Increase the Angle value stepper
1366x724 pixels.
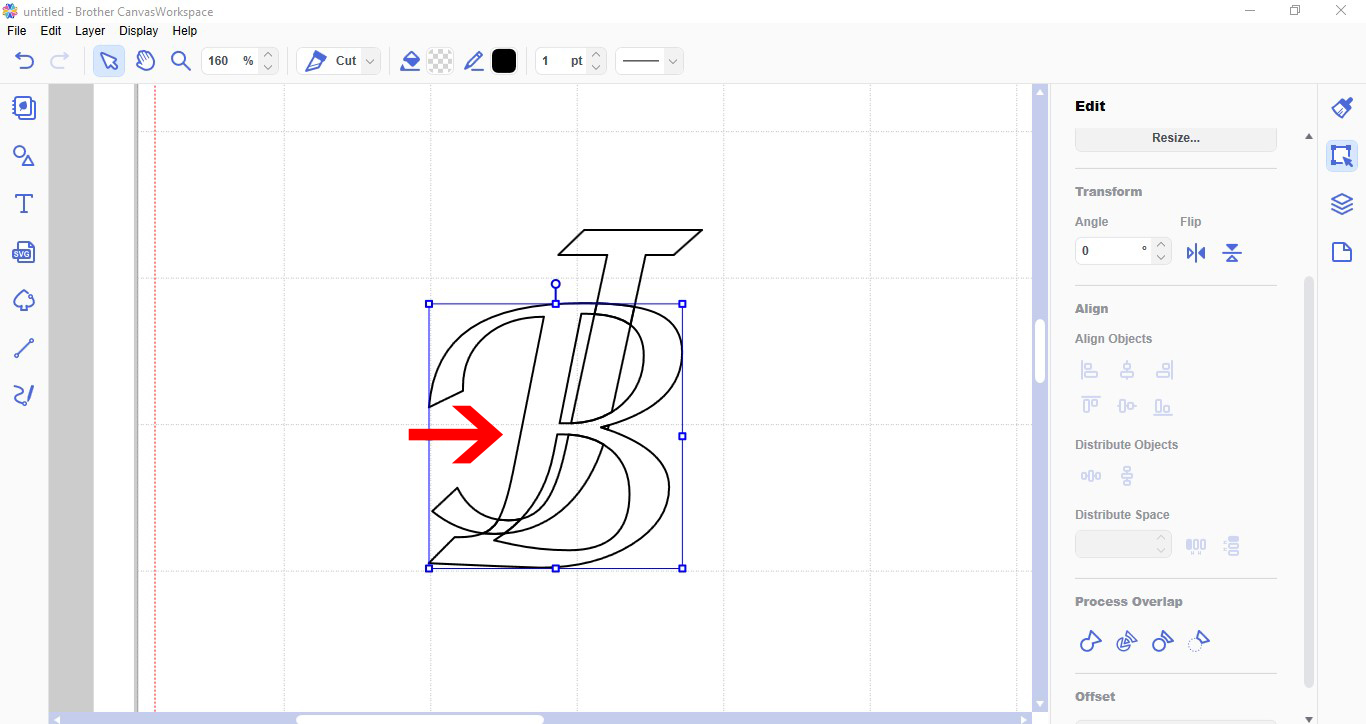tap(1161, 244)
